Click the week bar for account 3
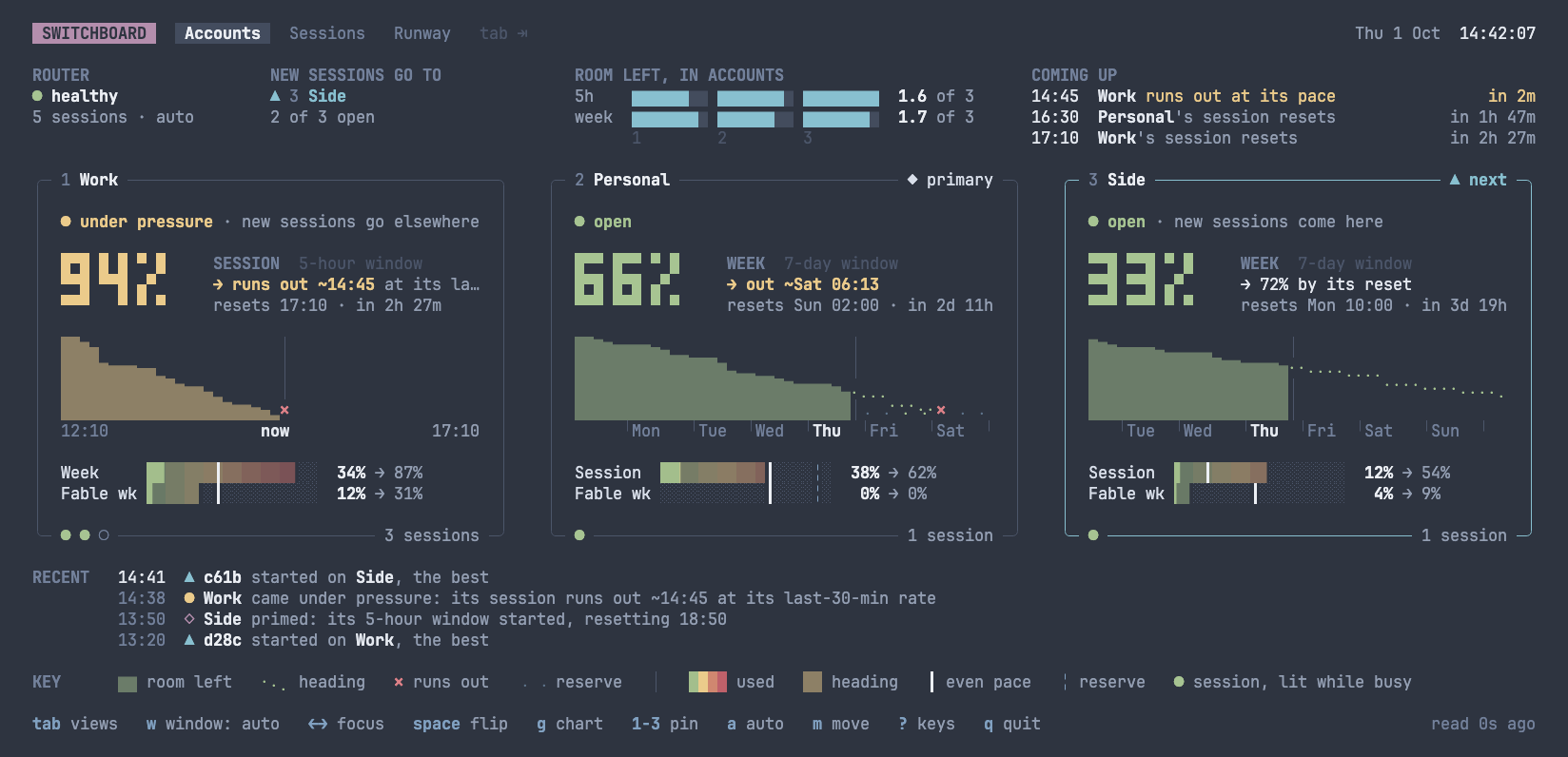The image size is (1568, 757). tap(841, 119)
